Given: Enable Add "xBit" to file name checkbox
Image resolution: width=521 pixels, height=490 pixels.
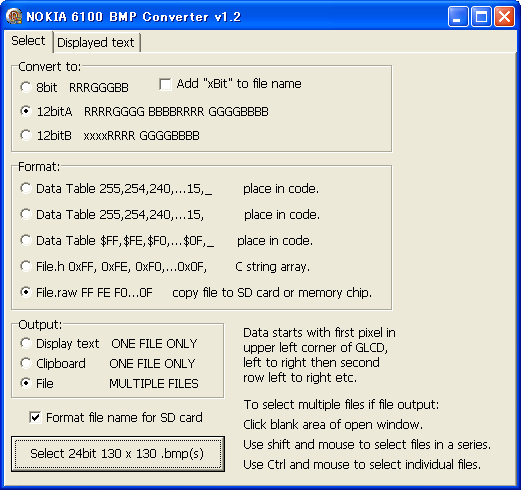Looking at the screenshot, I should (x=165, y=84).
